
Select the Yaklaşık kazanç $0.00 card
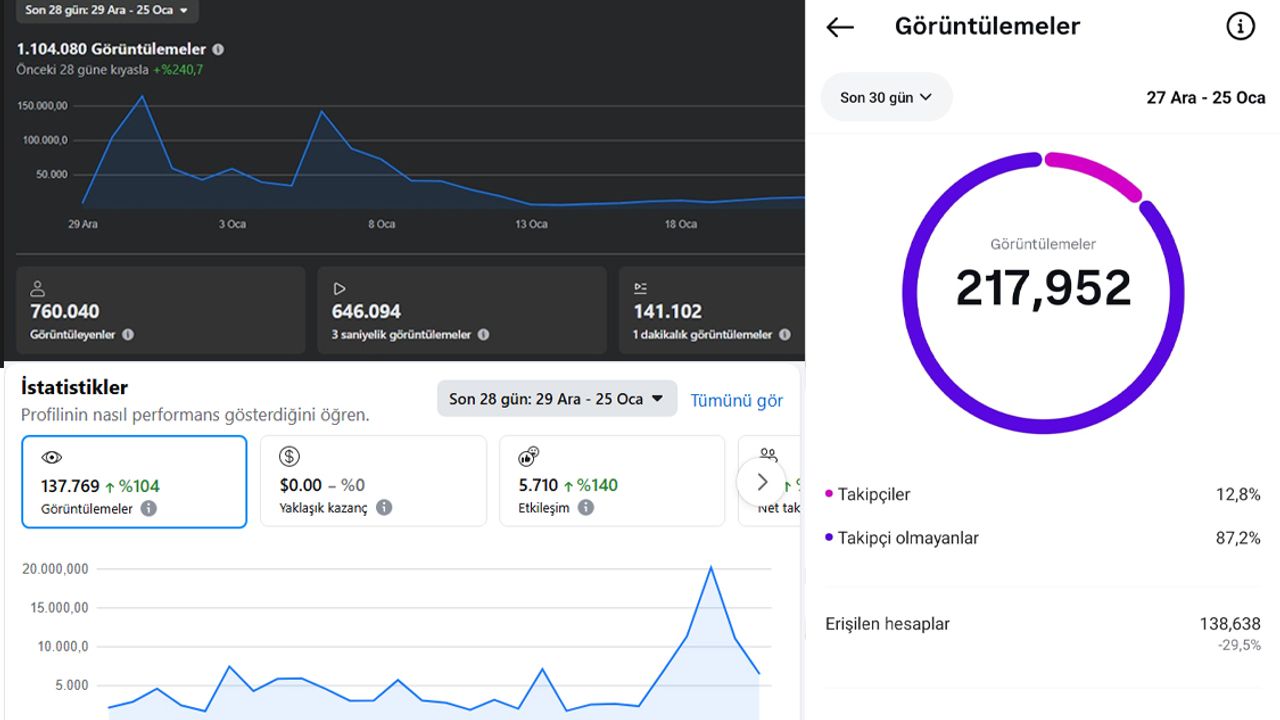coord(373,482)
